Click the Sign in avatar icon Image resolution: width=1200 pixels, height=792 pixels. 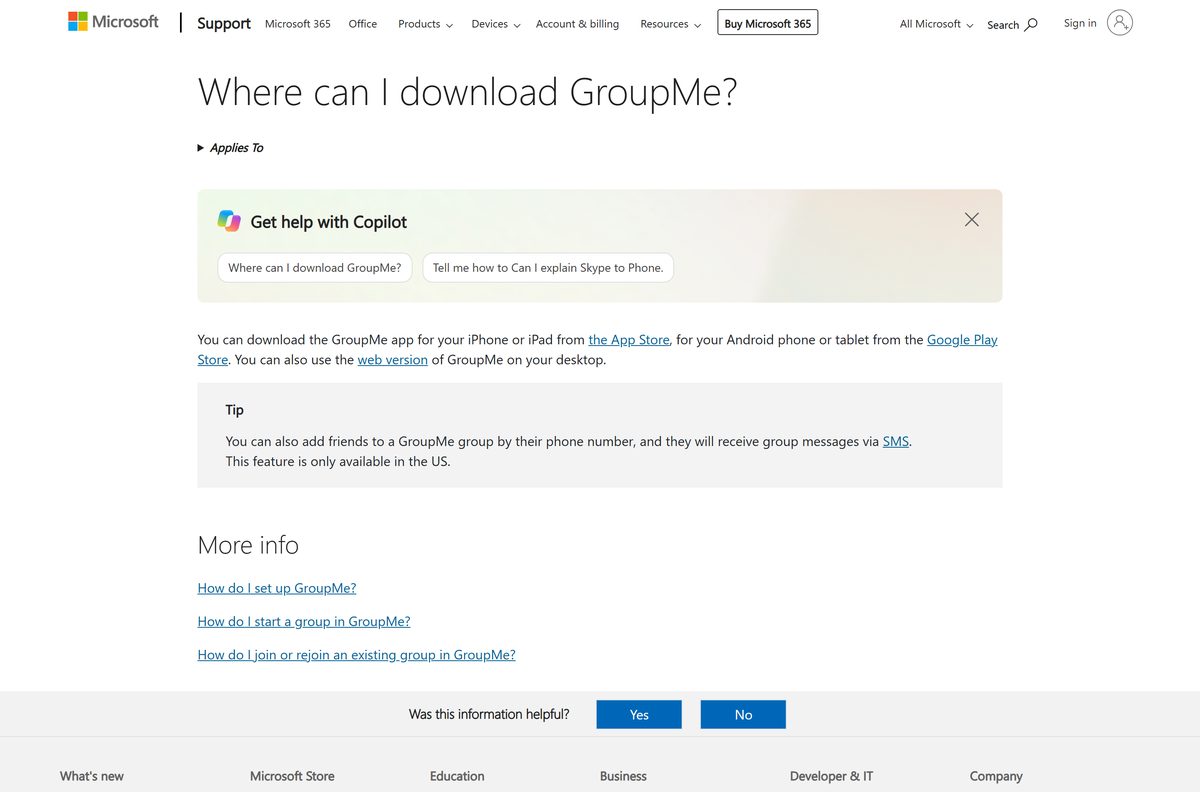point(1120,23)
